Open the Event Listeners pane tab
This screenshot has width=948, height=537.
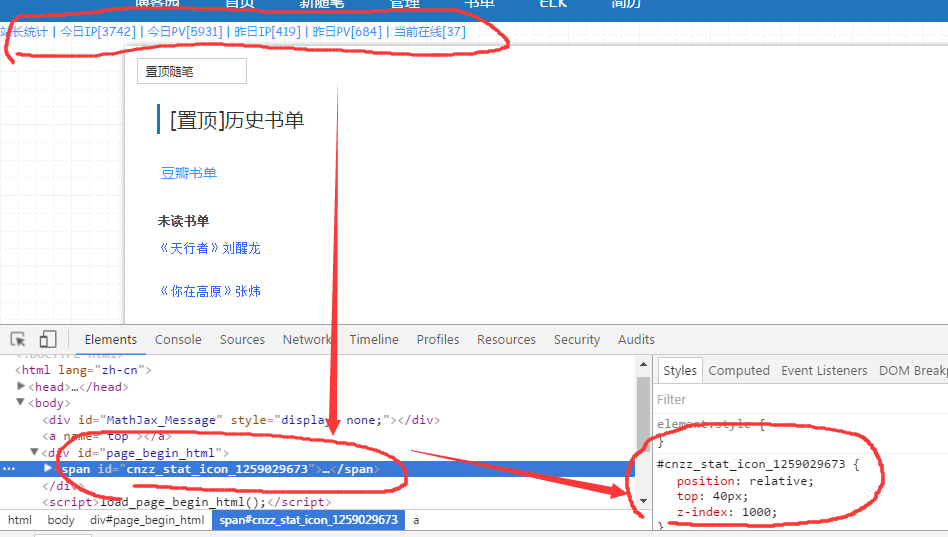click(x=824, y=370)
